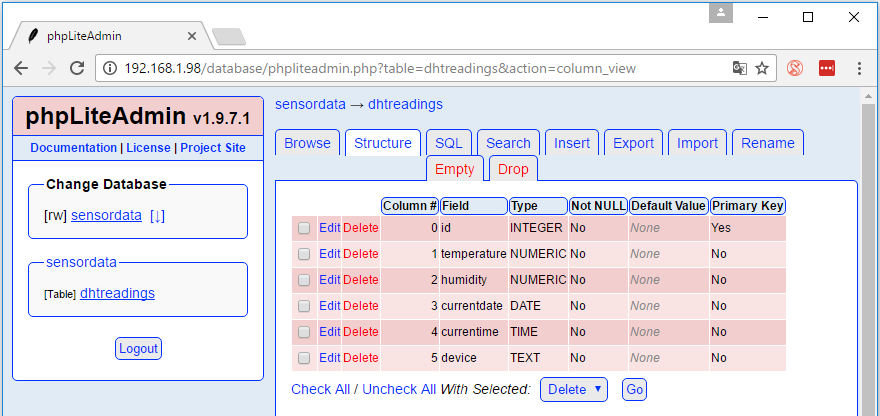Switch to the Browse tab
Viewport: 880px width, 416px height.
click(307, 143)
